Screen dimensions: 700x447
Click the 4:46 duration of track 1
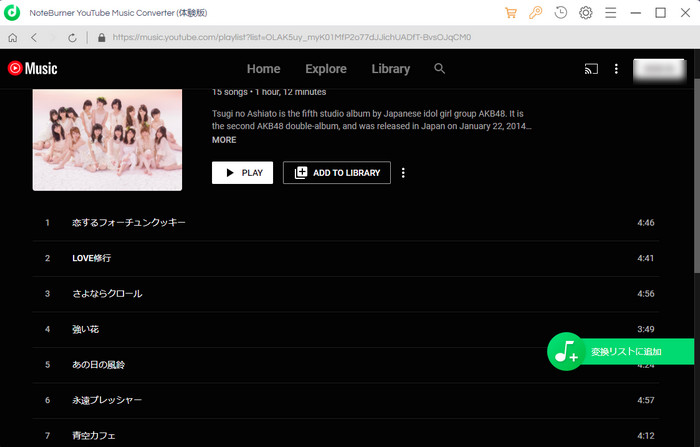point(646,222)
